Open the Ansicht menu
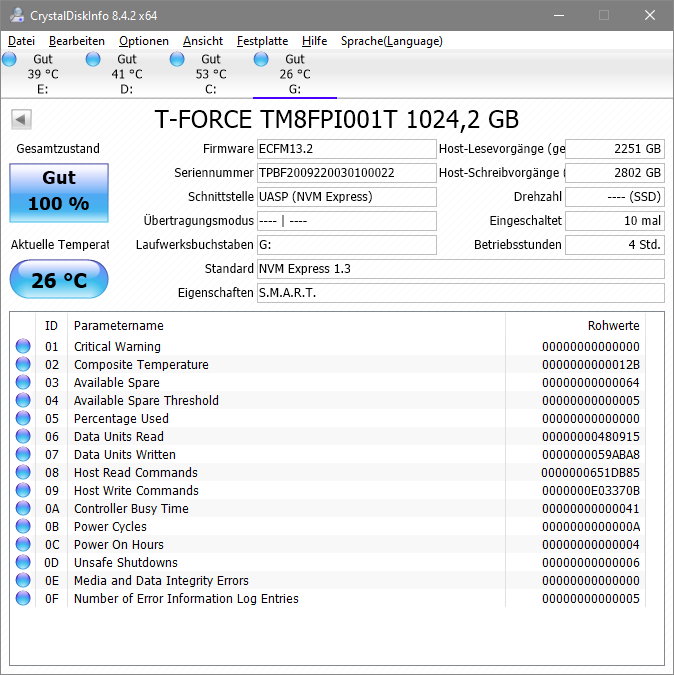Screen dimensions: 674x675 pos(203,41)
